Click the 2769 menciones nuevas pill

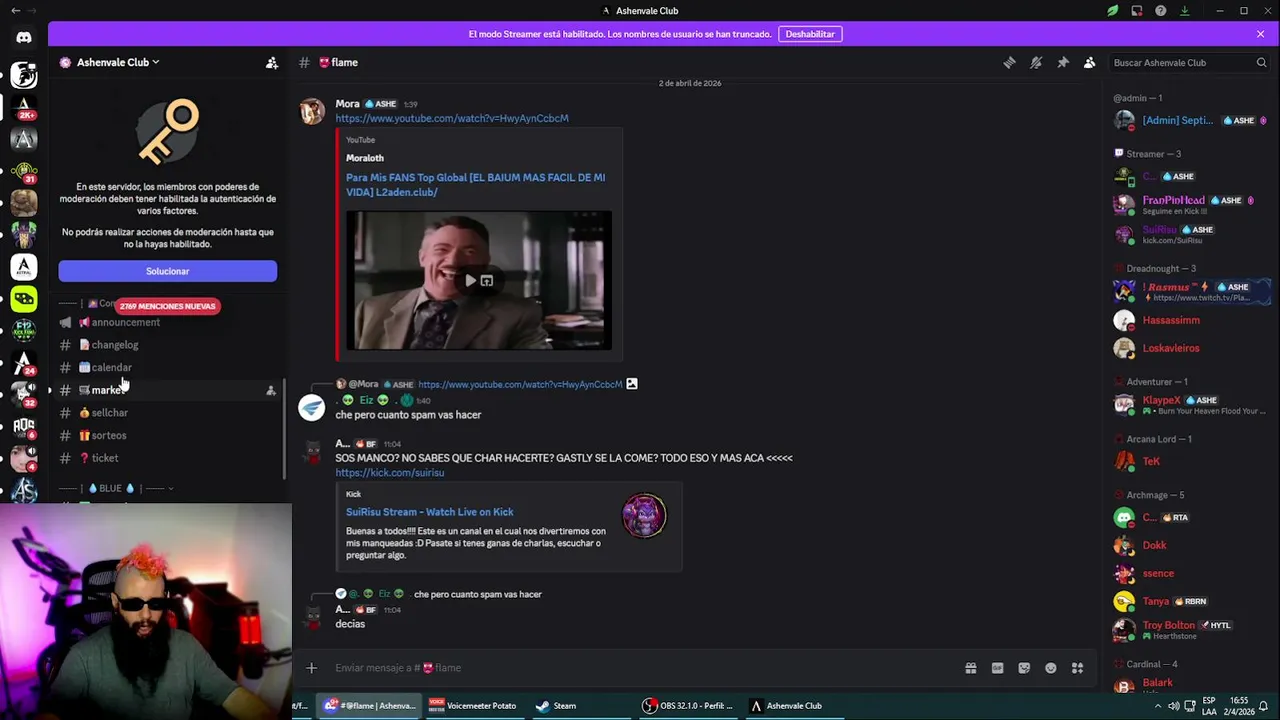(167, 306)
